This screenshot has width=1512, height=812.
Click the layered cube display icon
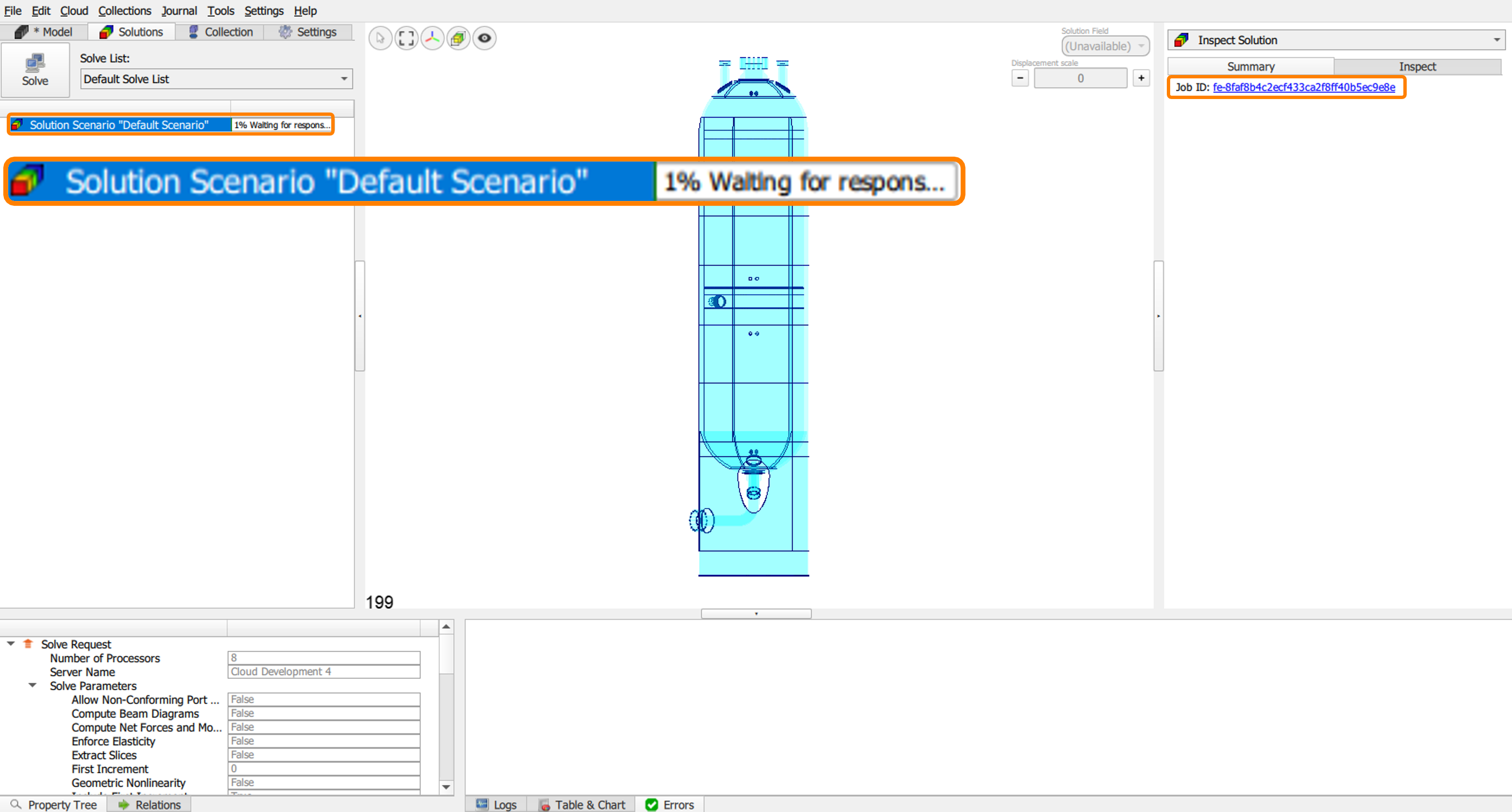(459, 39)
